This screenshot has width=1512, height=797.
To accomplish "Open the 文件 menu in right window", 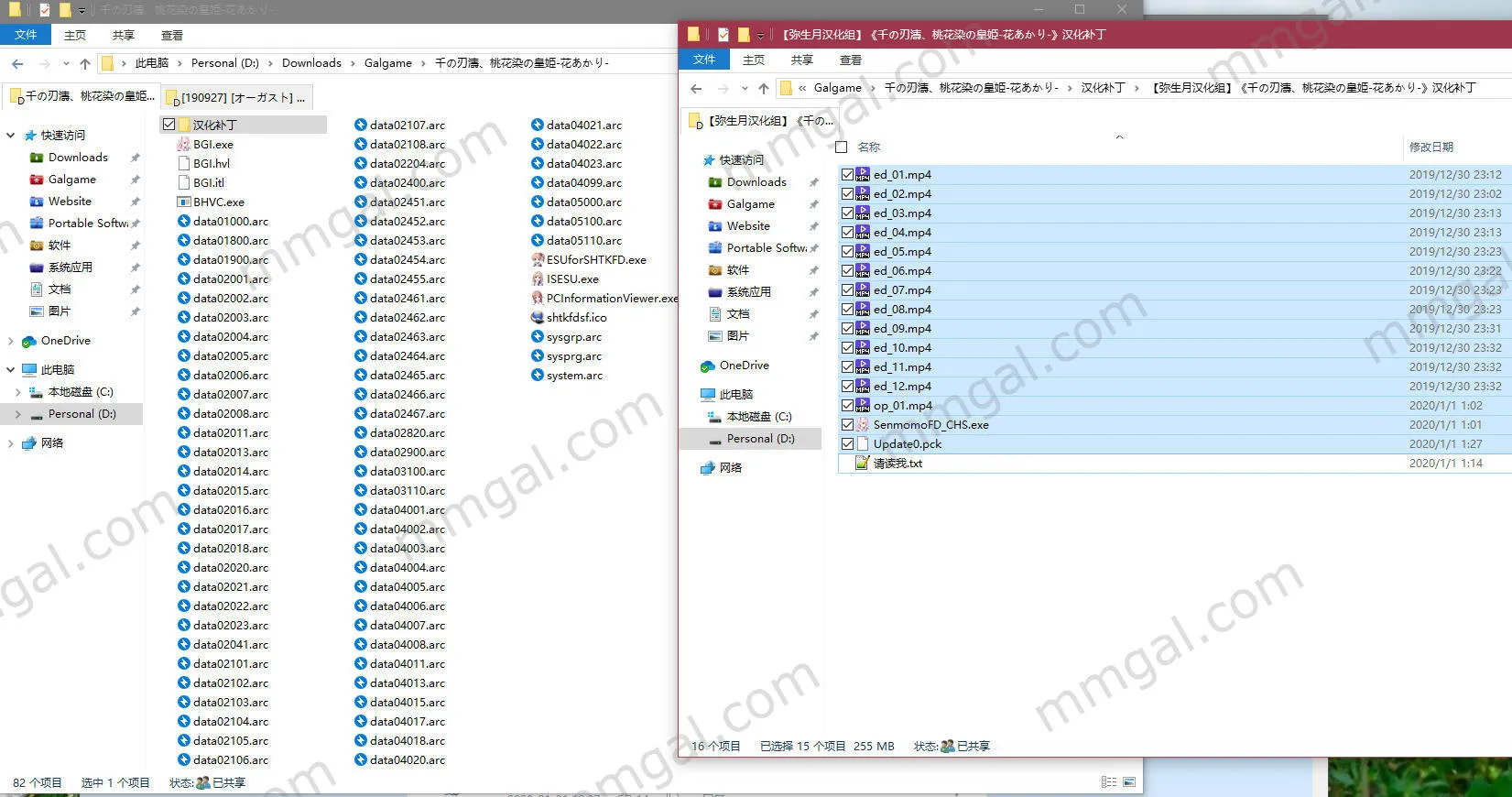I will tap(703, 60).
